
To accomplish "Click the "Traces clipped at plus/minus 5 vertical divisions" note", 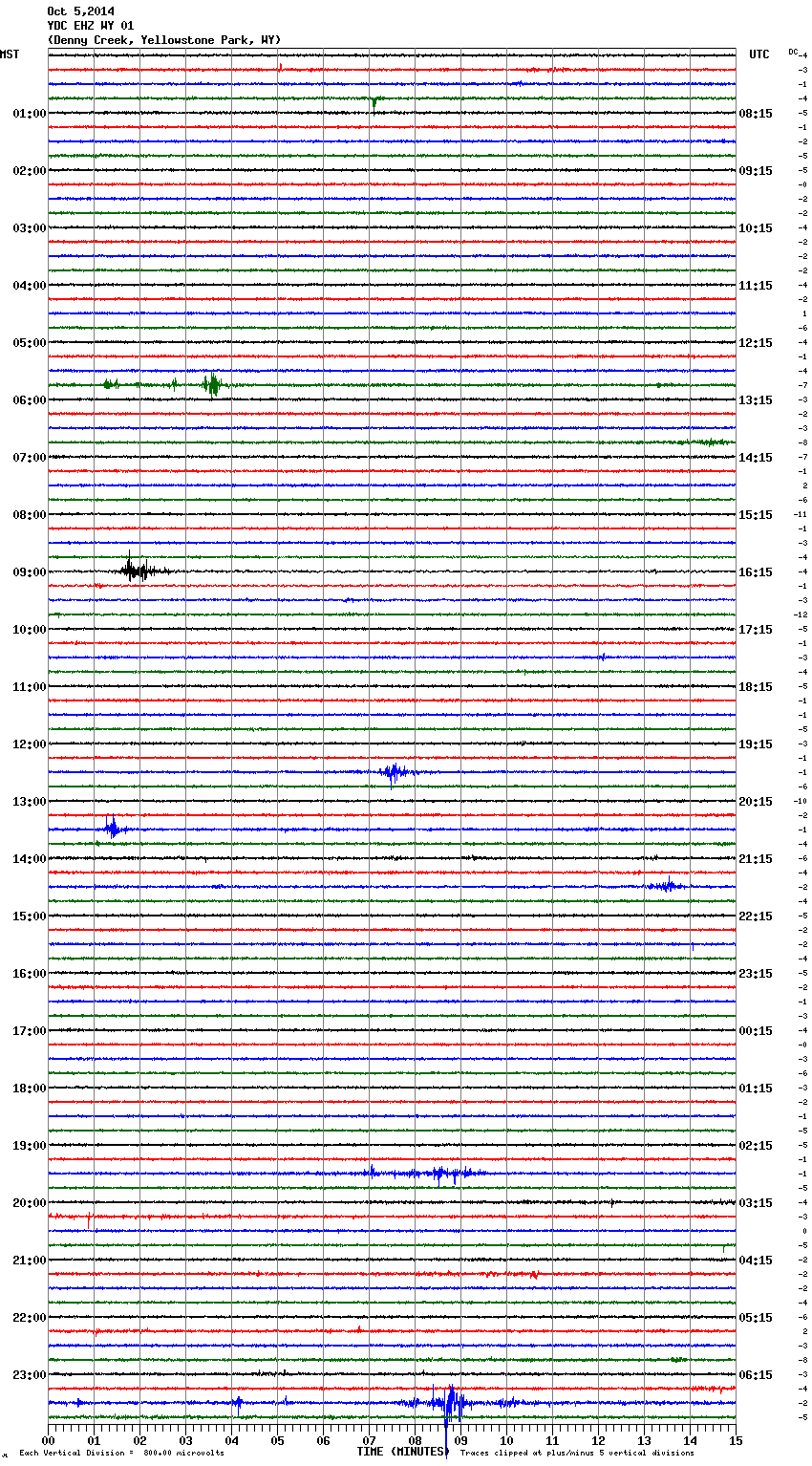I will pyautogui.click(x=577, y=1453).
